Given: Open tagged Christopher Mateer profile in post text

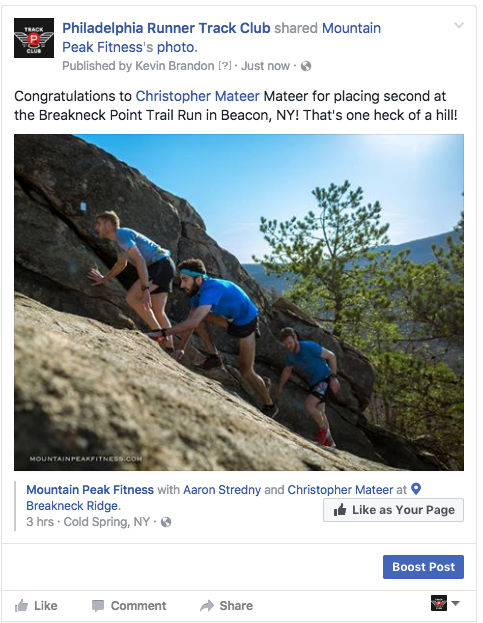Looking at the screenshot, I should tap(197, 96).
